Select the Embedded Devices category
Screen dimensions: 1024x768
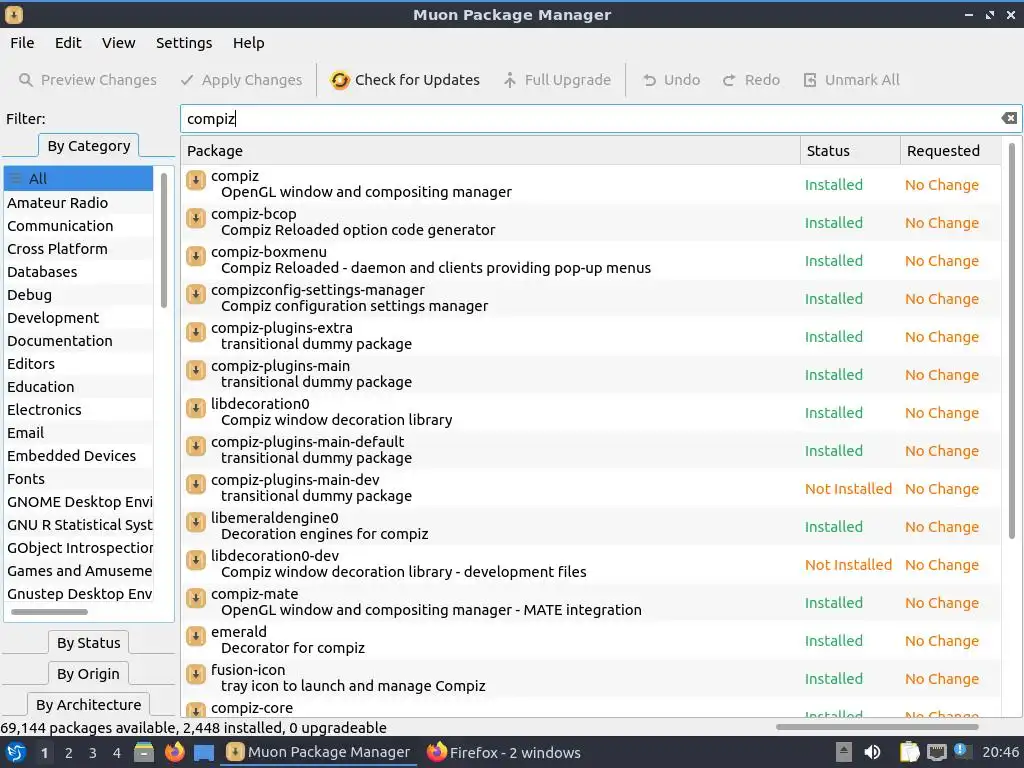coord(78,456)
